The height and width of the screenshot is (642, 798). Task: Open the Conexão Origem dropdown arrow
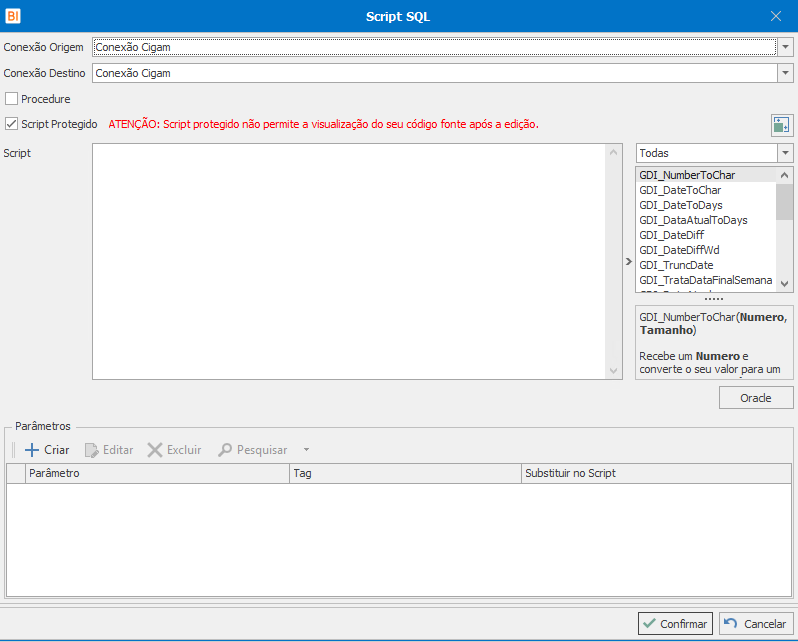(x=785, y=47)
